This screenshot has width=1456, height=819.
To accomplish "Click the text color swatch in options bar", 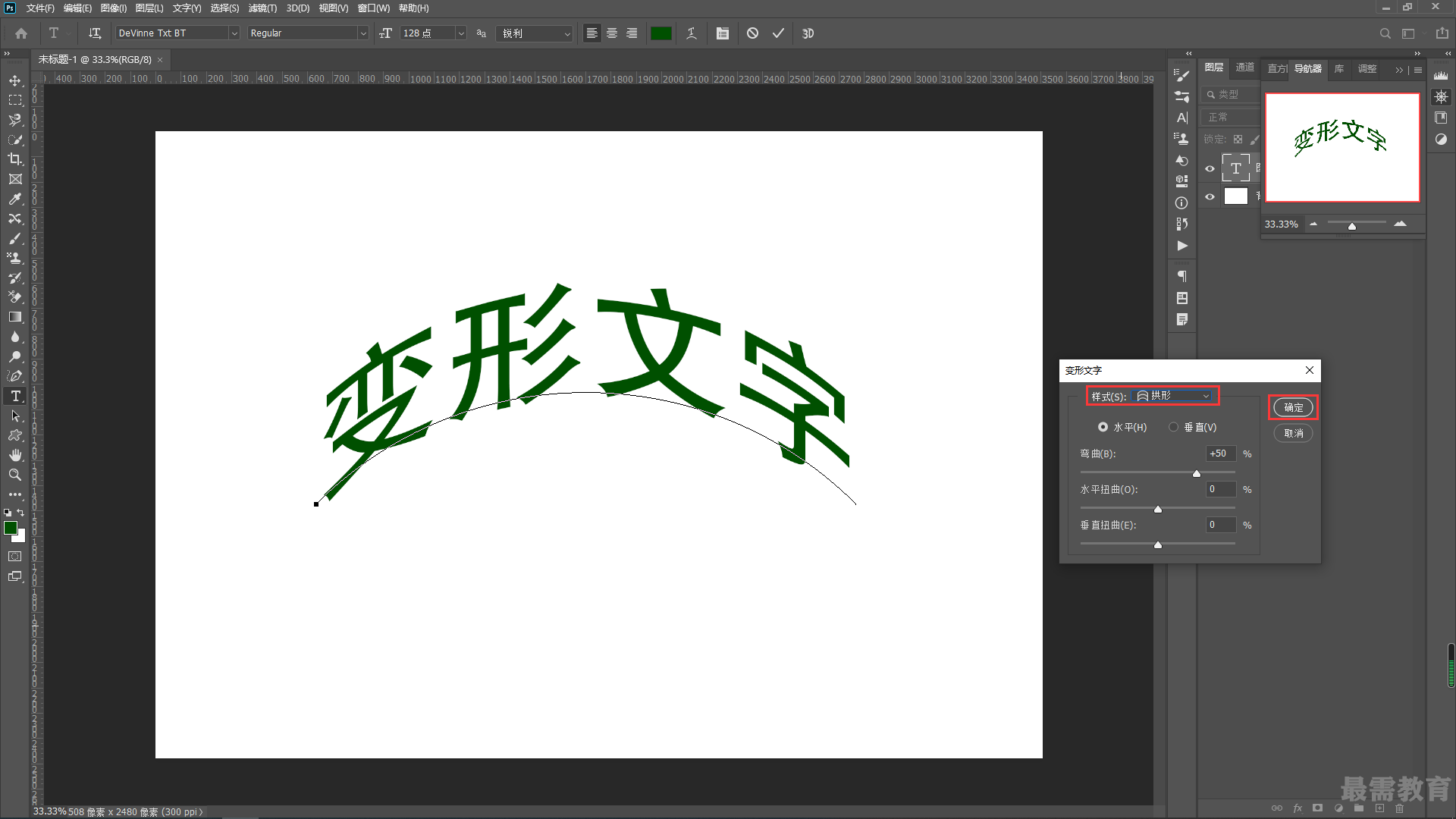I will click(x=661, y=33).
